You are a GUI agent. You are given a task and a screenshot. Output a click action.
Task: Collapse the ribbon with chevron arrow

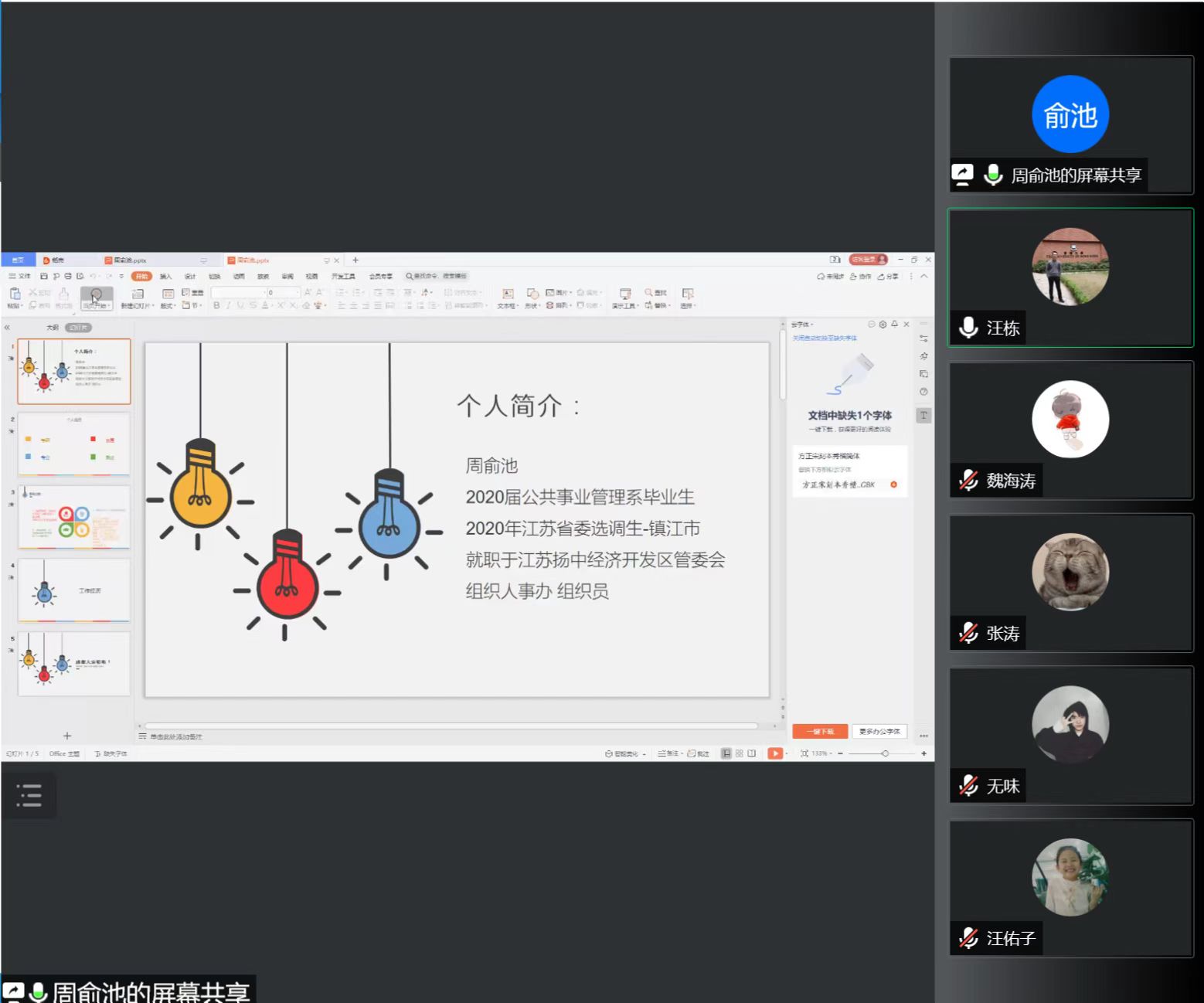click(923, 276)
